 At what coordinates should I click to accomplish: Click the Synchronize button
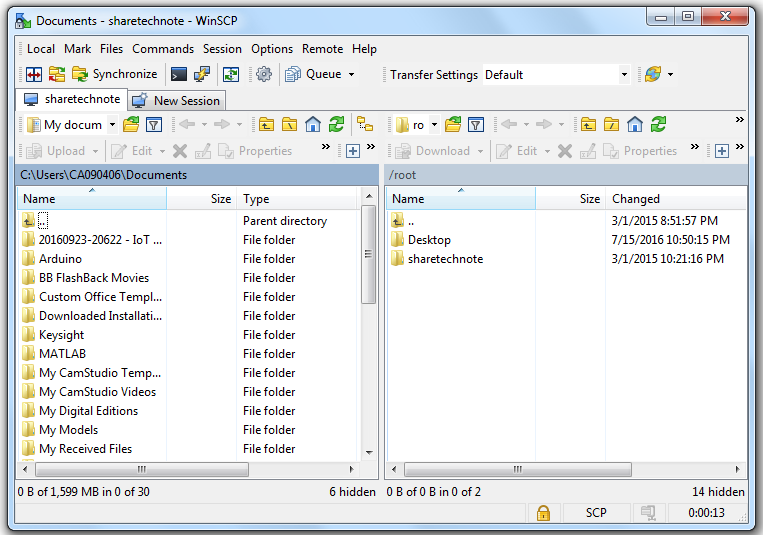coord(115,74)
